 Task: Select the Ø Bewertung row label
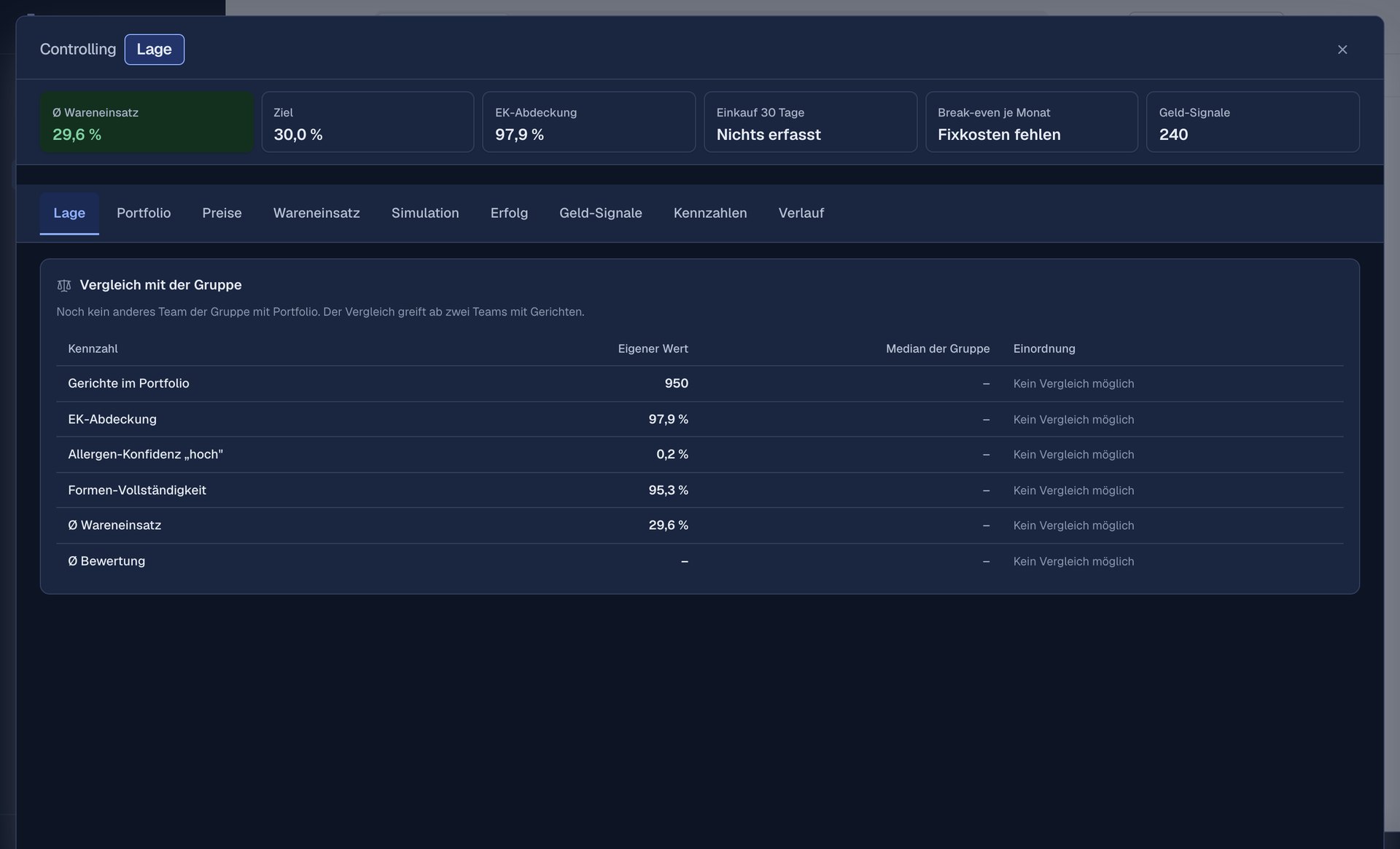click(106, 560)
